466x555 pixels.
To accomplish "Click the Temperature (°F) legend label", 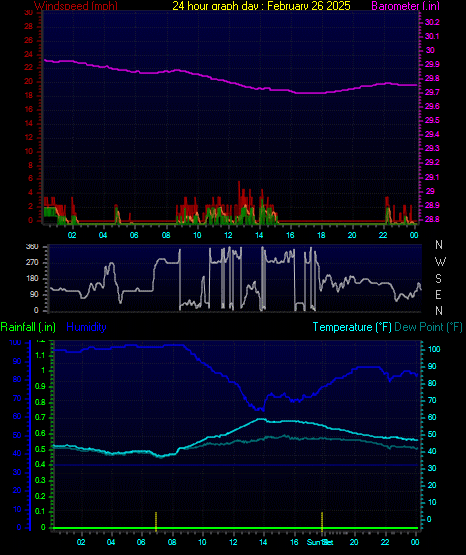I will click(352, 327).
